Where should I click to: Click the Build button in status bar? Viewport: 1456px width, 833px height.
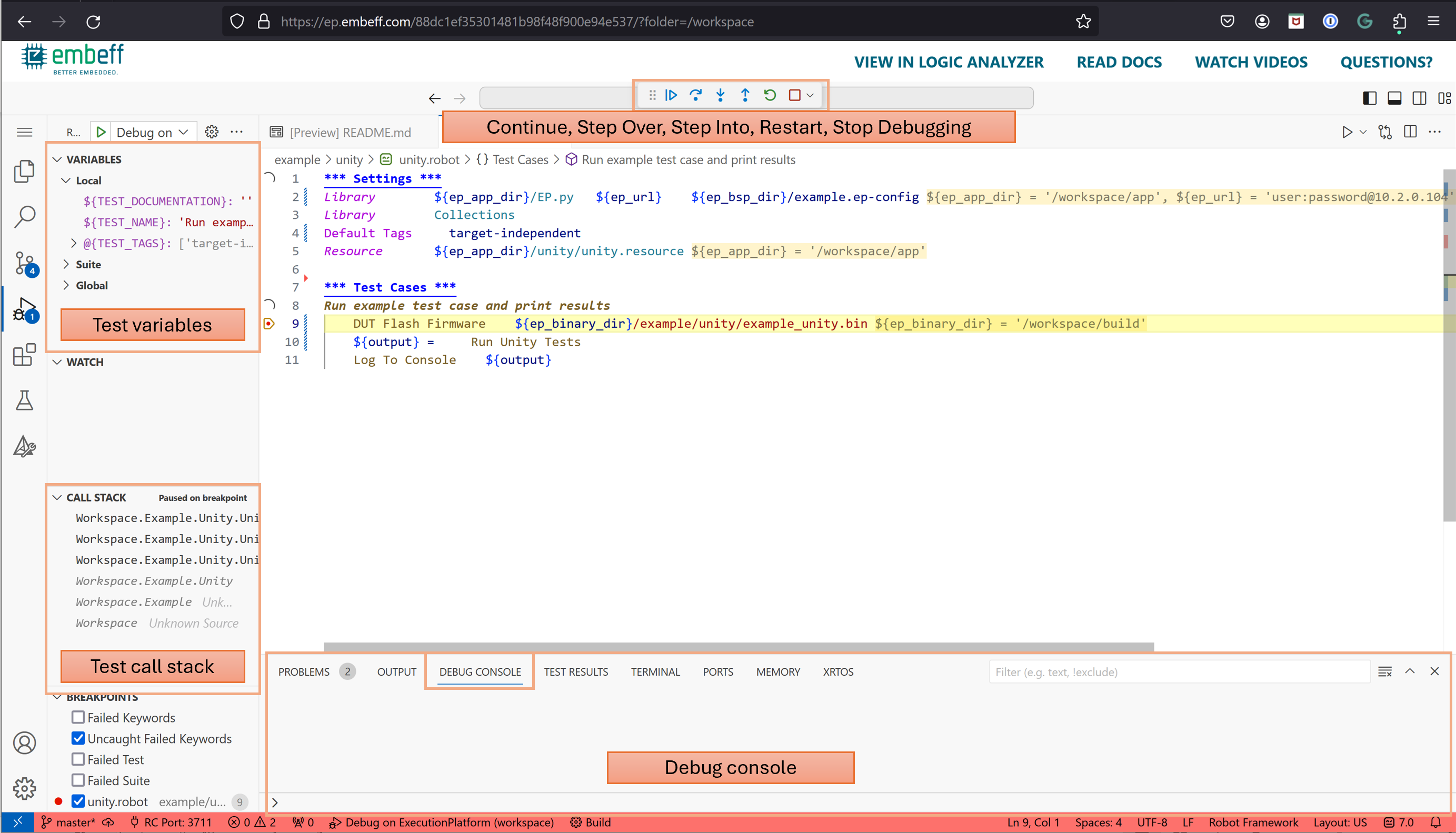tap(591, 822)
